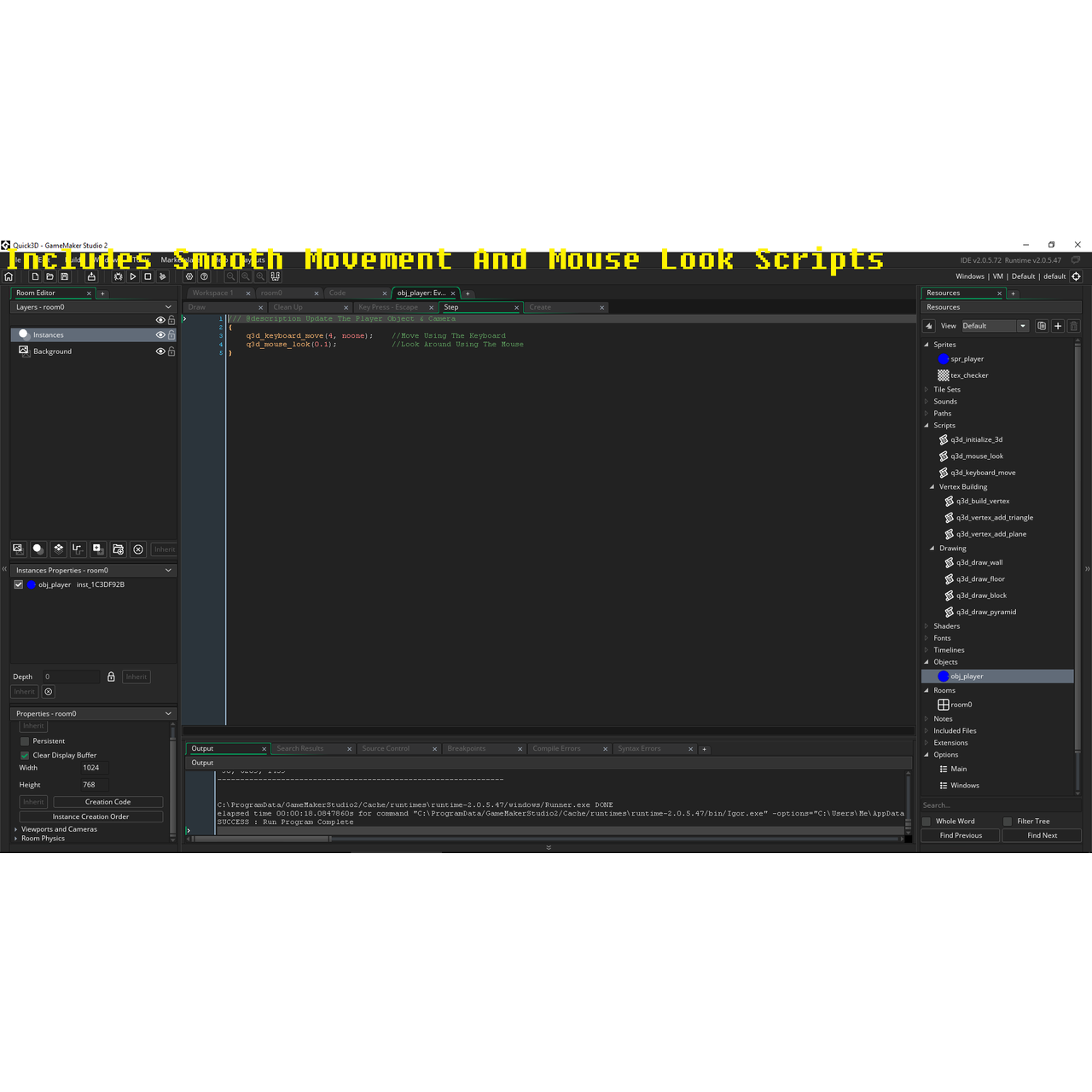Viewport: 1092px width, 1092px height.
Task: Open the obj_player Step event tab
Action: pos(451,307)
